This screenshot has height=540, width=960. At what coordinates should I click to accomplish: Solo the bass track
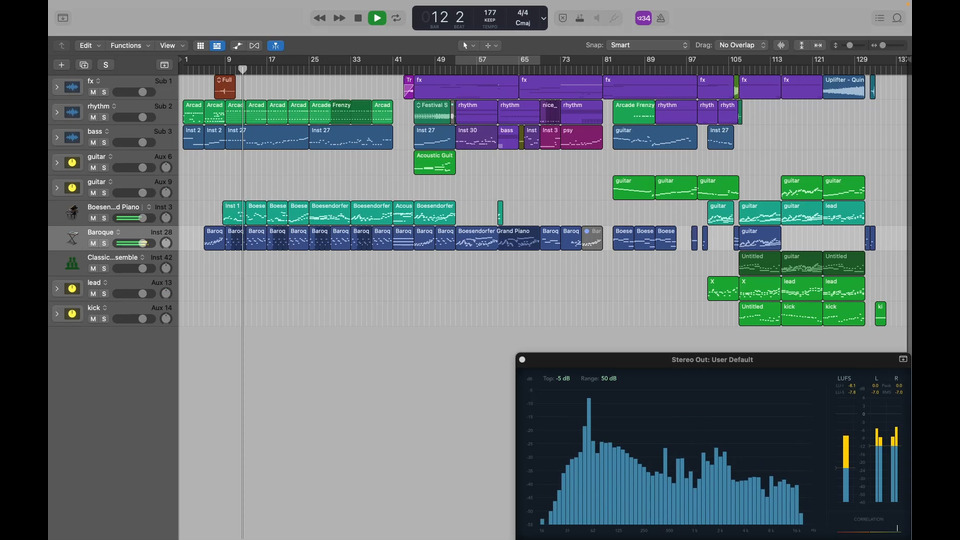104,142
